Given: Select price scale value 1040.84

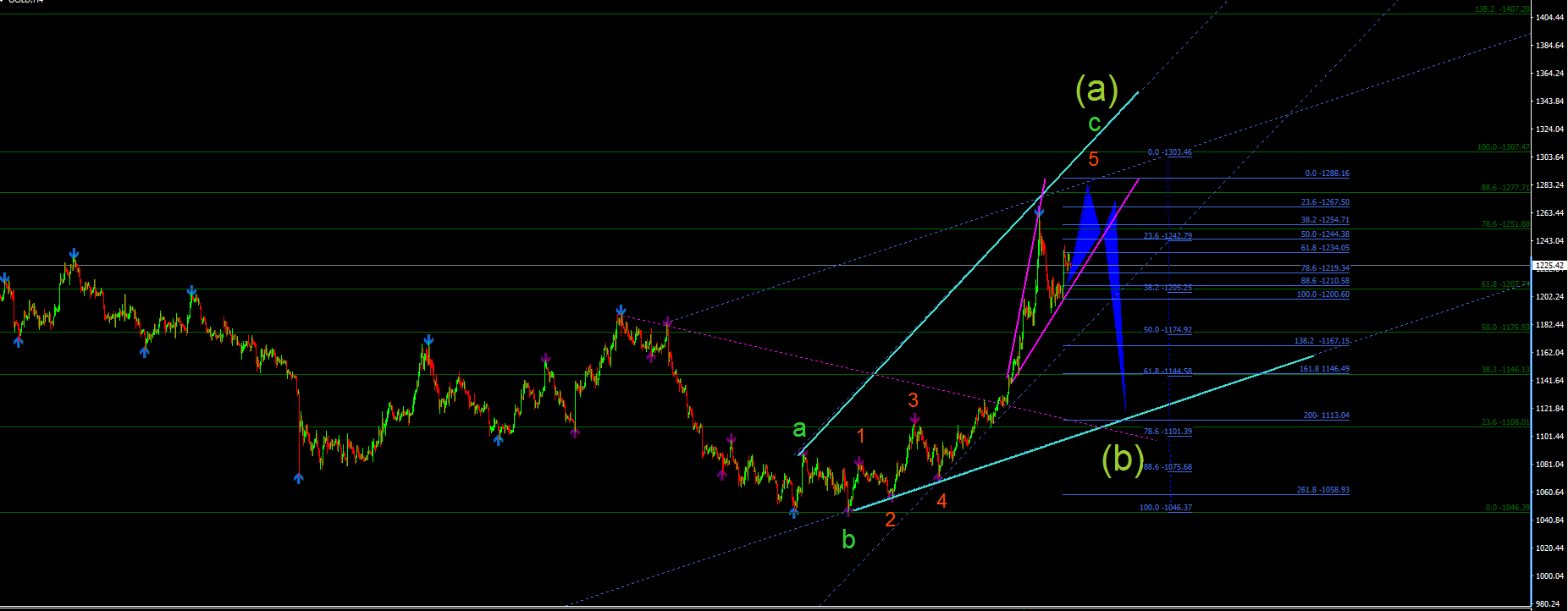Looking at the screenshot, I should click(1549, 520).
